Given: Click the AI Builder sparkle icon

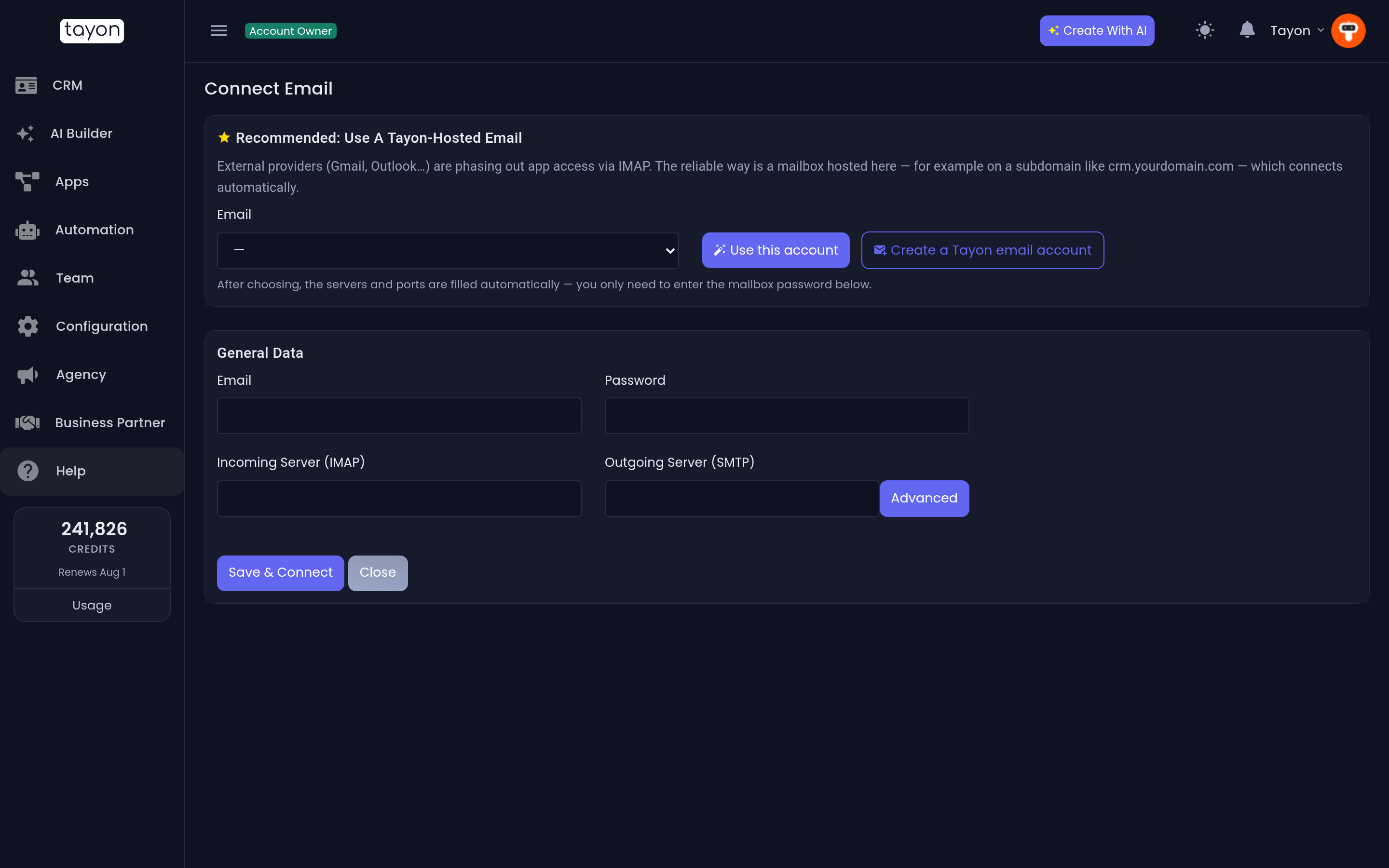Looking at the screenshot, I should [25, 134].
